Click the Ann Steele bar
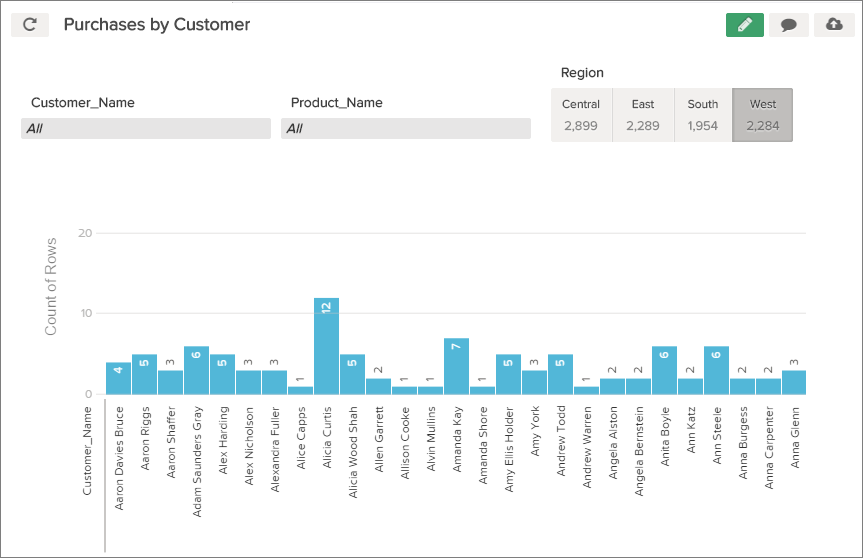 click(x=716, y=370)
